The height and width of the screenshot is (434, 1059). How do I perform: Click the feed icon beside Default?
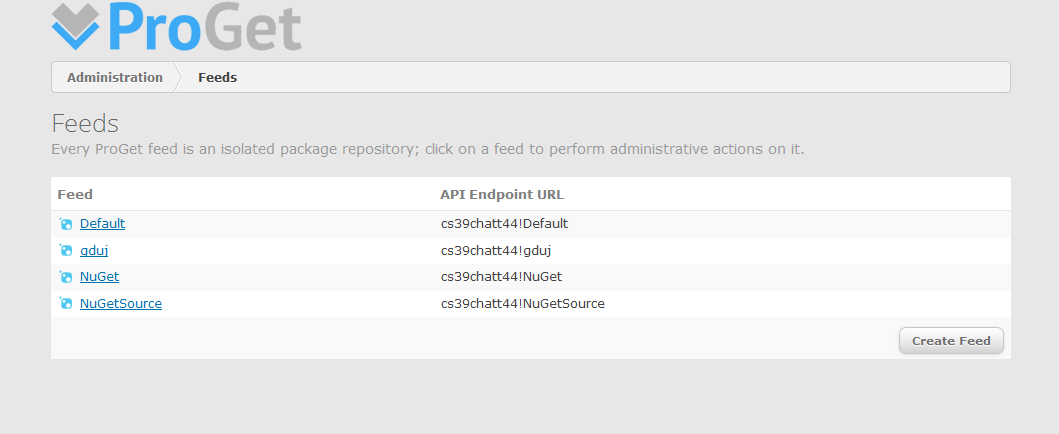tap(66, 224)
